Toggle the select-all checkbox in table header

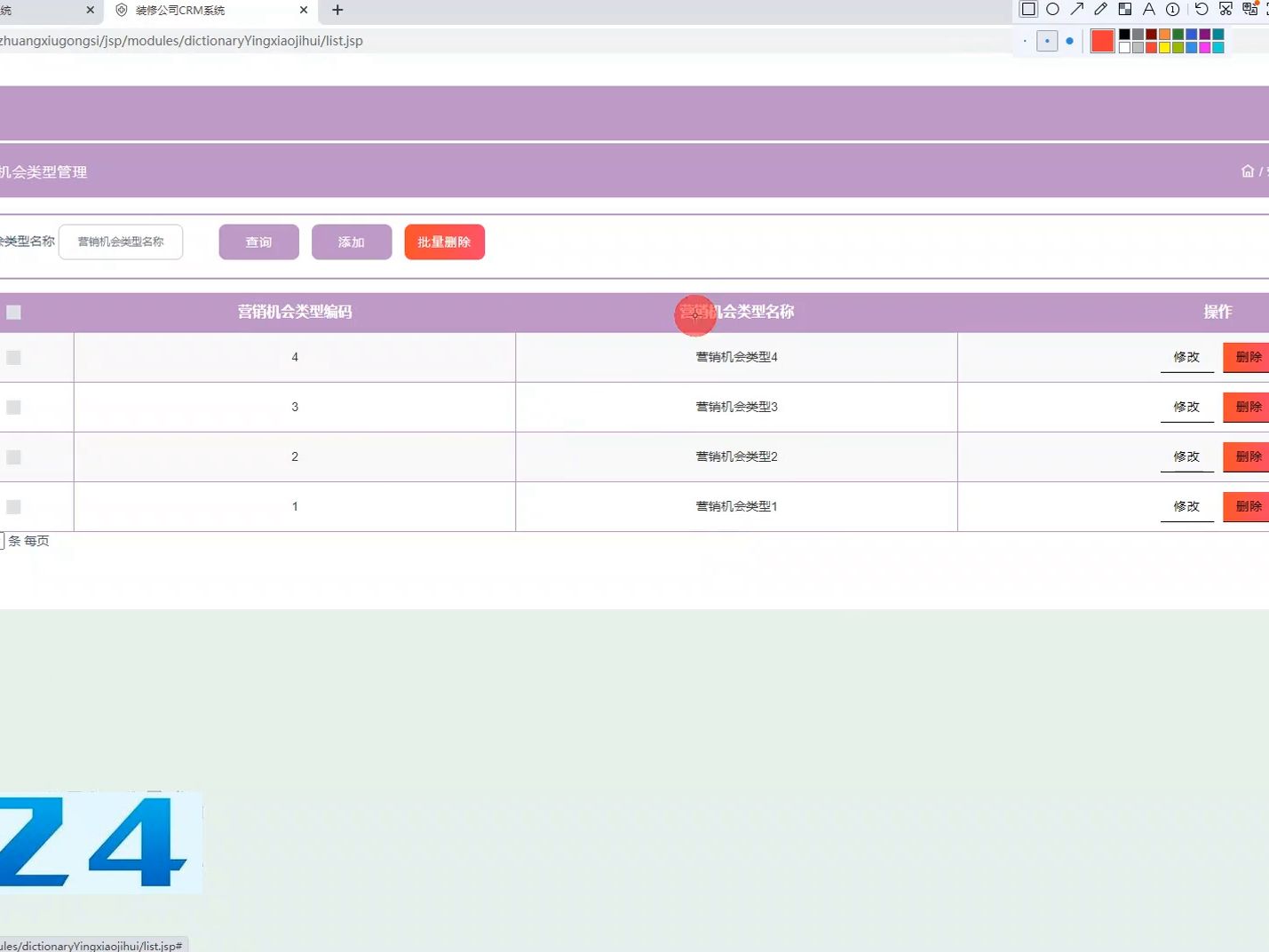click(13, 312)
